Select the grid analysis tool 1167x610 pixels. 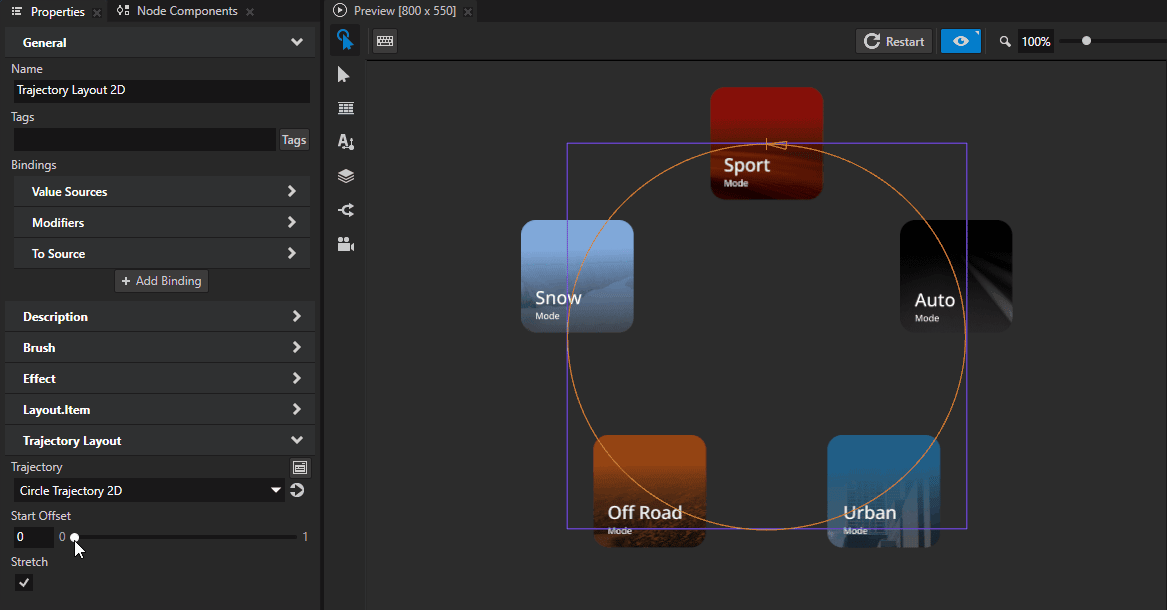click(345, 107)
